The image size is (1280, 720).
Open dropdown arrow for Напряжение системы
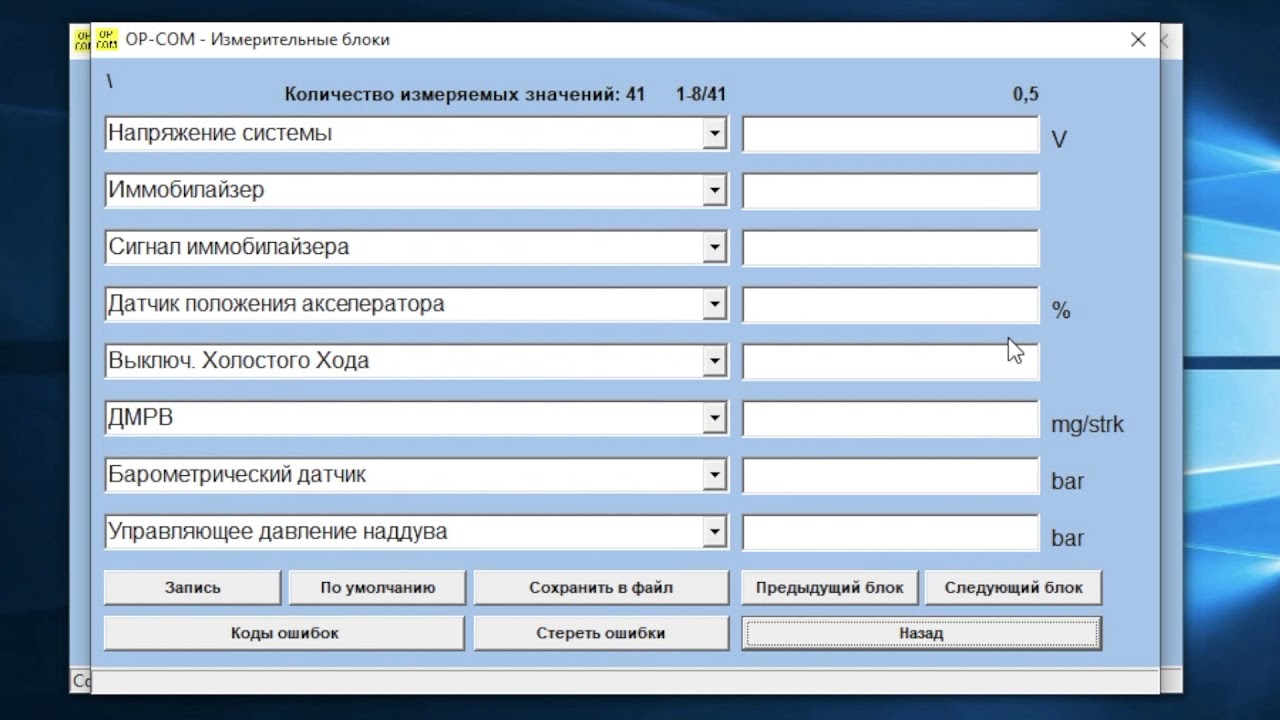pyautogui.click(x=714, y=133)
